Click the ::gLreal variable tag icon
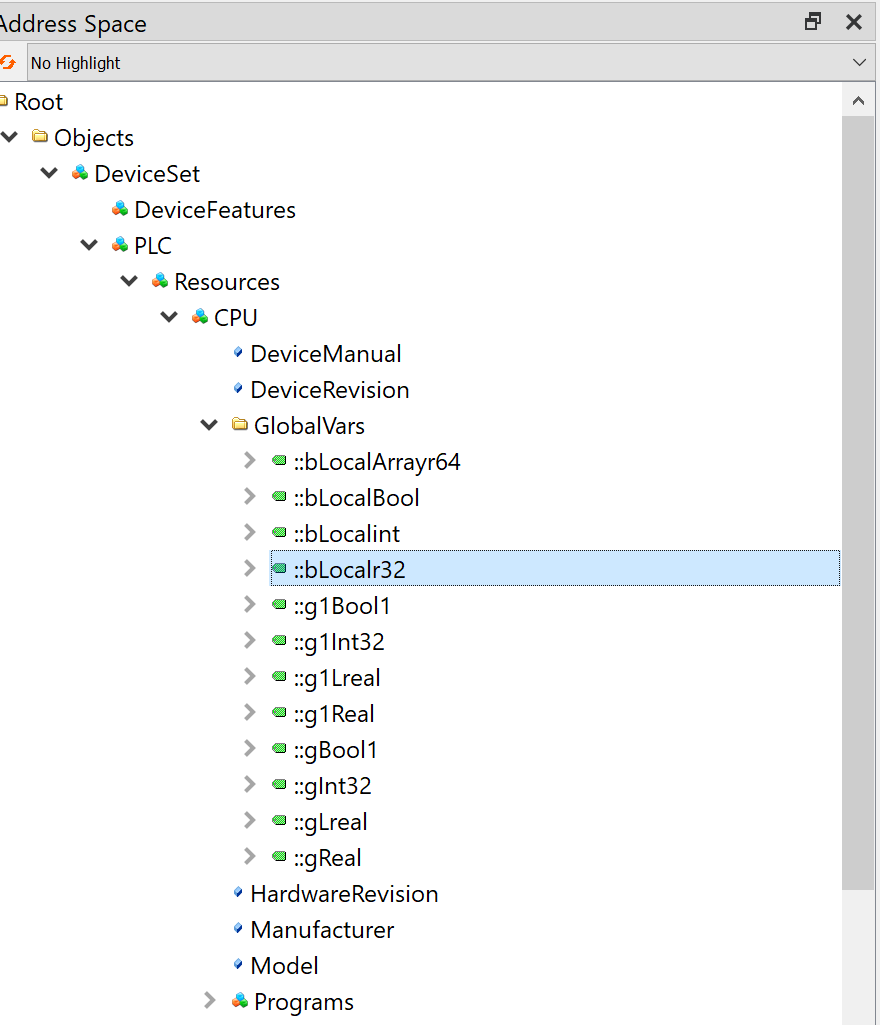The height and width of the screenshot is (1025, 880). (279, 820)
